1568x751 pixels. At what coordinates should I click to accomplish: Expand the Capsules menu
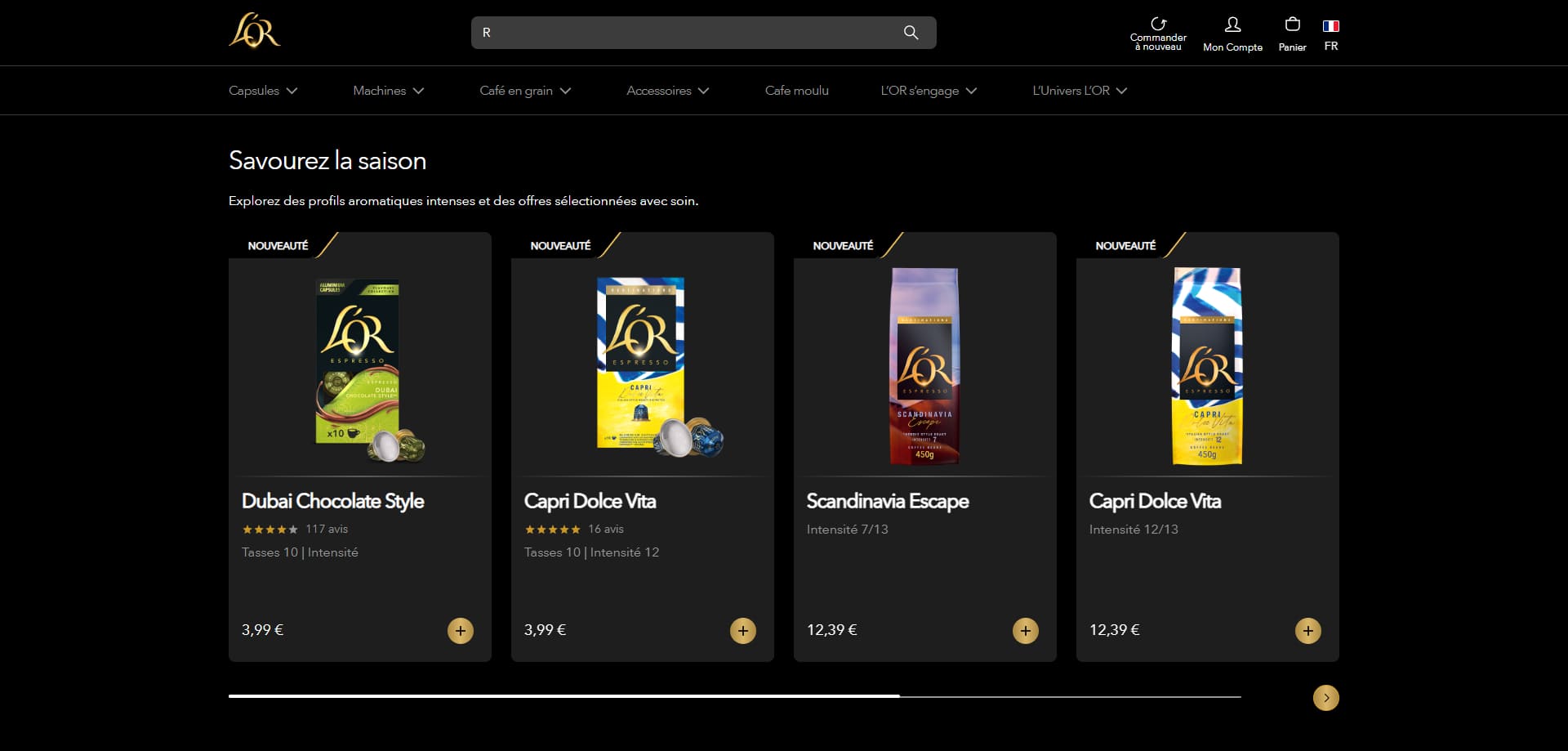[x=263, y=91]
